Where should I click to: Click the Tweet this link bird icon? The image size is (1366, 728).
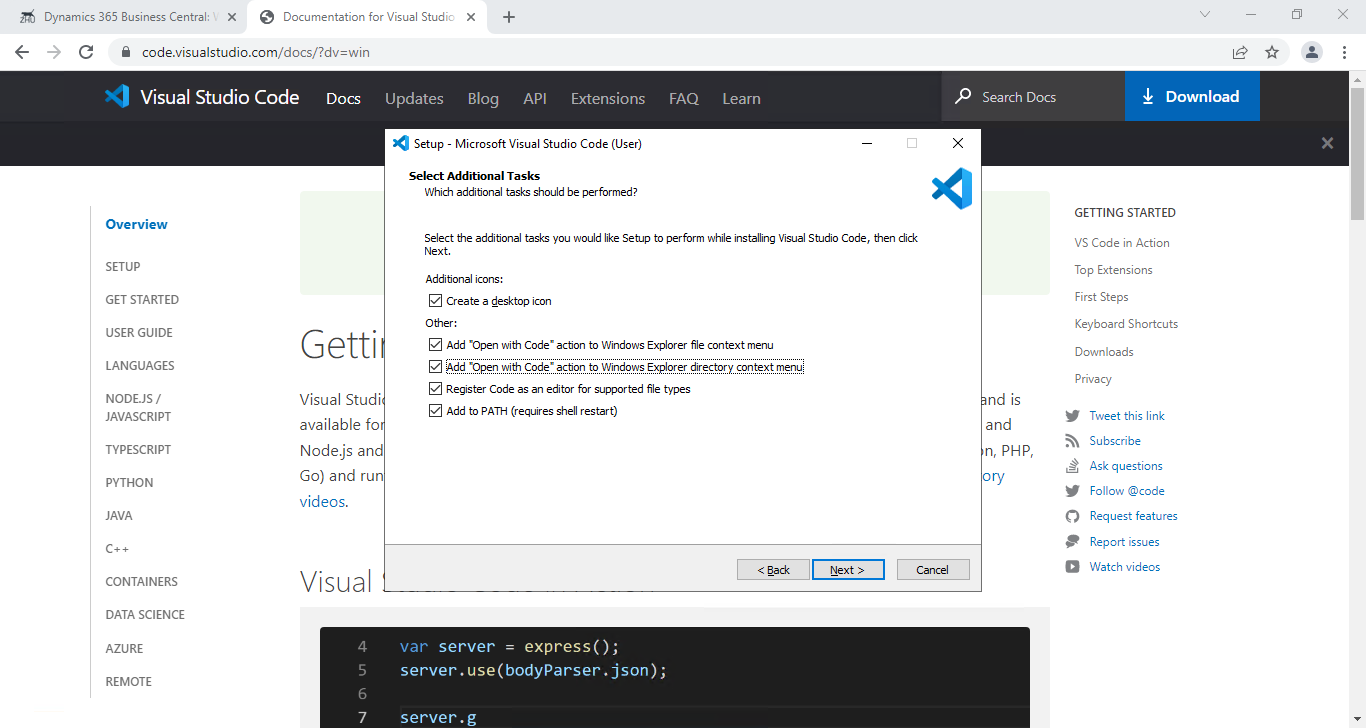(x=1072, y=415)
